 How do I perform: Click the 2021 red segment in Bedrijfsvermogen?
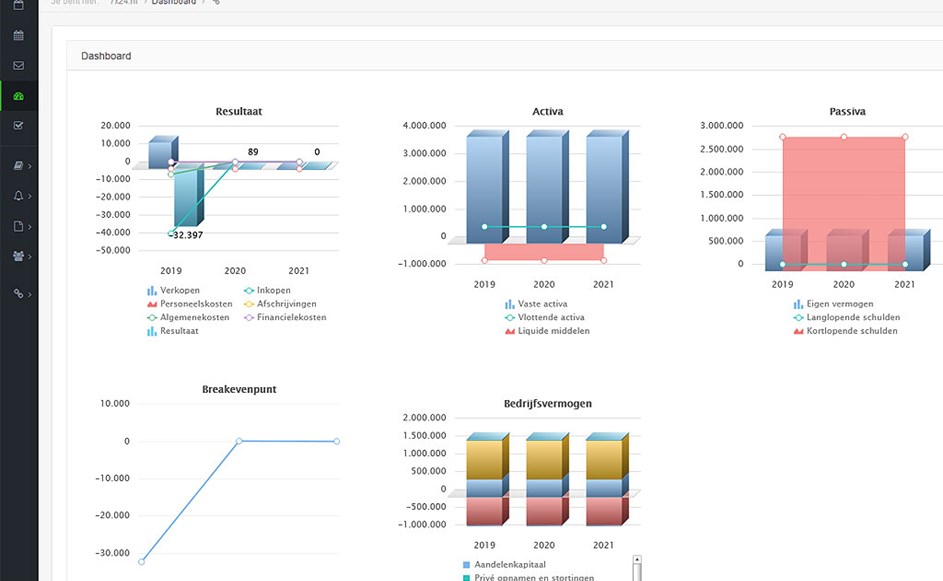(x=604, y=511)
